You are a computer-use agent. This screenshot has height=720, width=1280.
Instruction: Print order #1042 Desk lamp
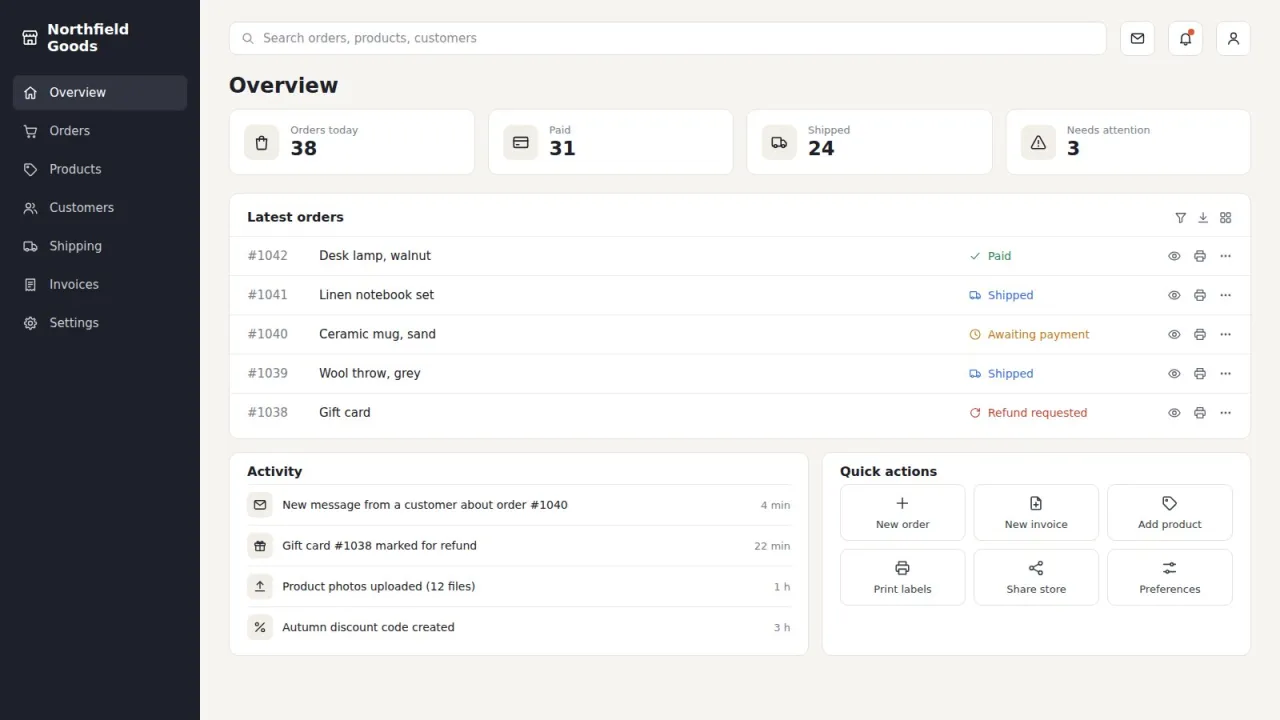coord(1200,256)
